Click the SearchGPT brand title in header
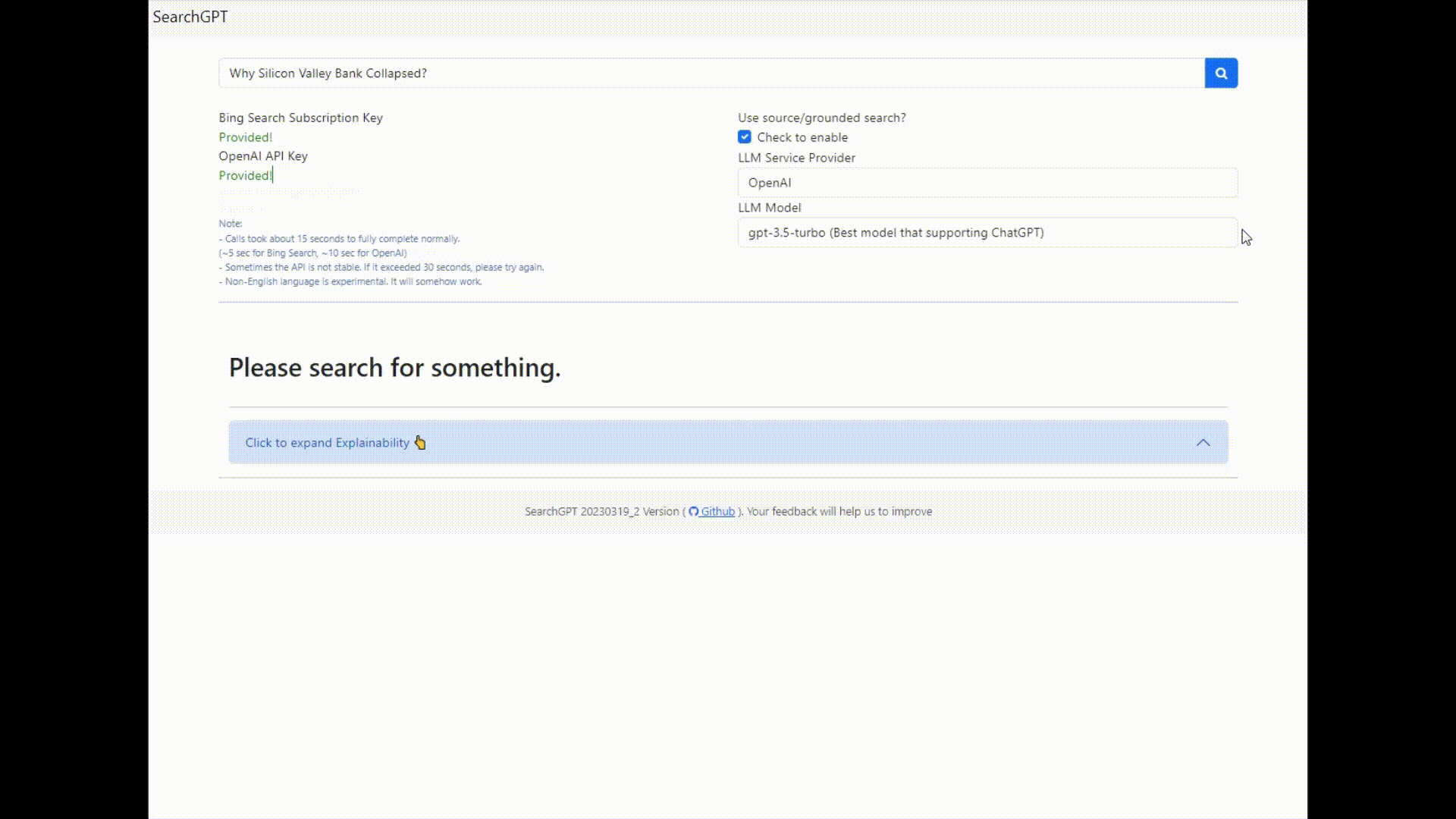Image resolution: width=1456 pixels, height=819 pixels. (x=190, y=17)
